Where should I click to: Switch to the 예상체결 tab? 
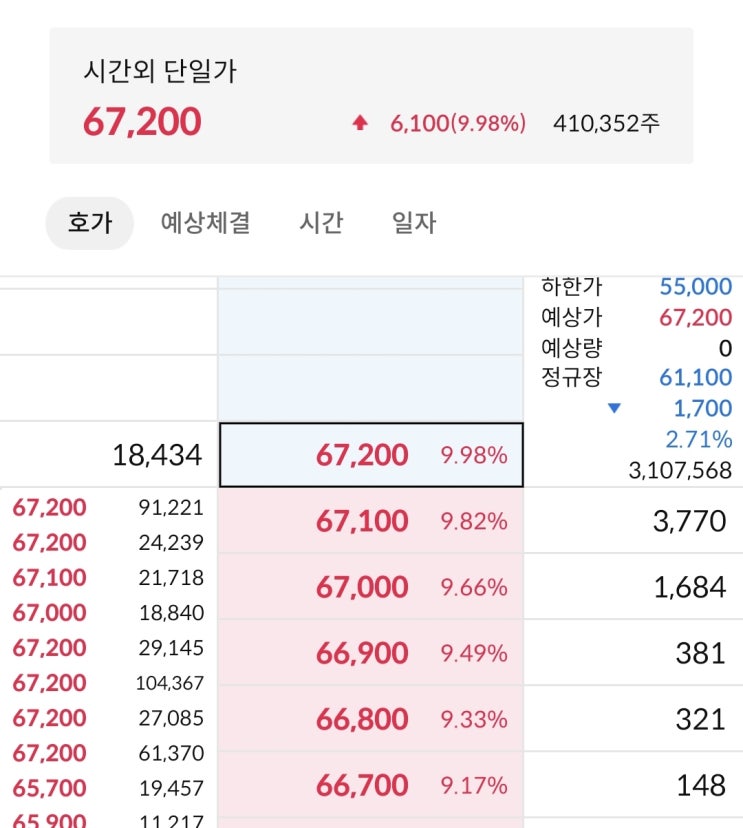[x=205, y=222]
